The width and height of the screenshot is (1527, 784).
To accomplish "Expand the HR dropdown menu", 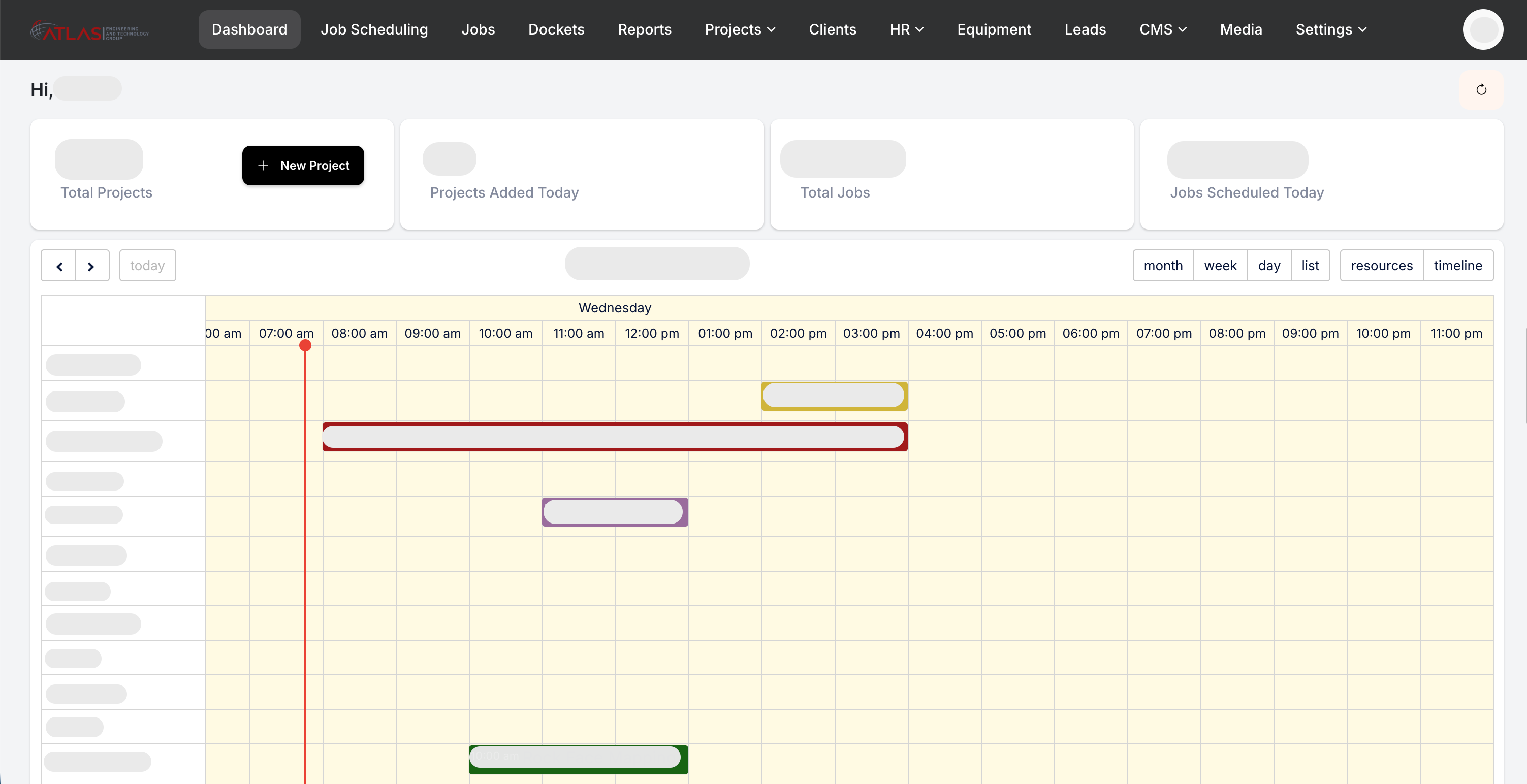I will pos(906,29).
